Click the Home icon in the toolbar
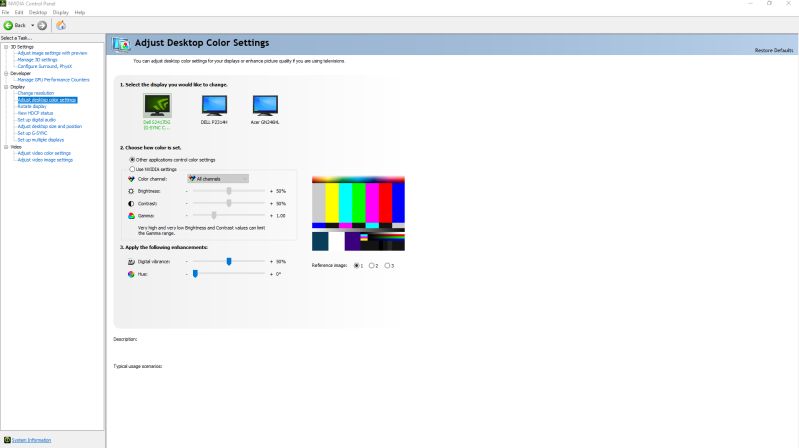The width and height of the screenshot is (799, 448). 61,25
